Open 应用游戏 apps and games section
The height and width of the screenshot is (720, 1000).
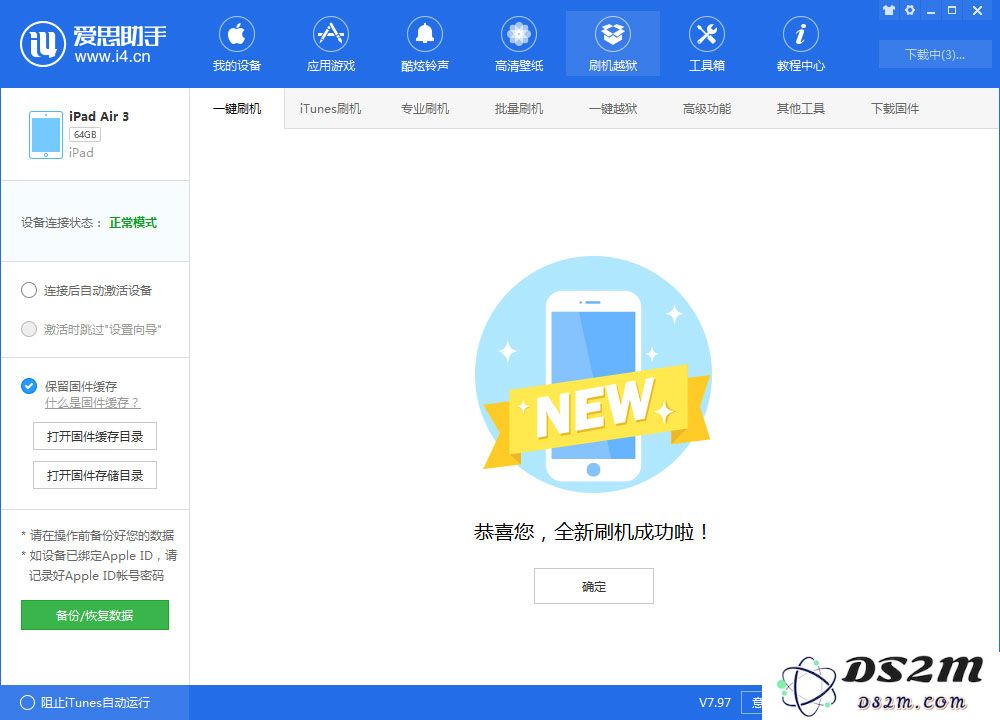(x=330, y=44)
